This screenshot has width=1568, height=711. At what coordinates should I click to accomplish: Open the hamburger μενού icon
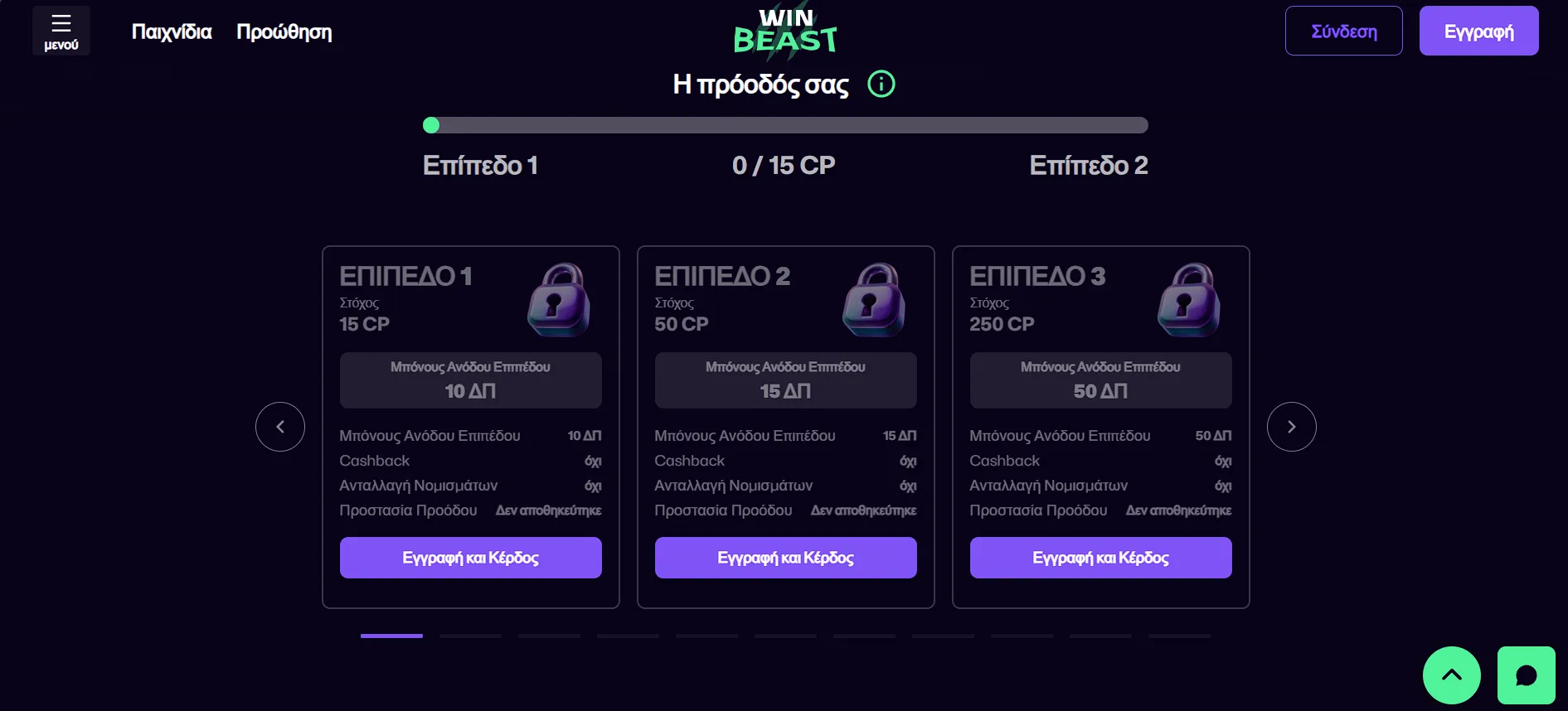point(61,30)
